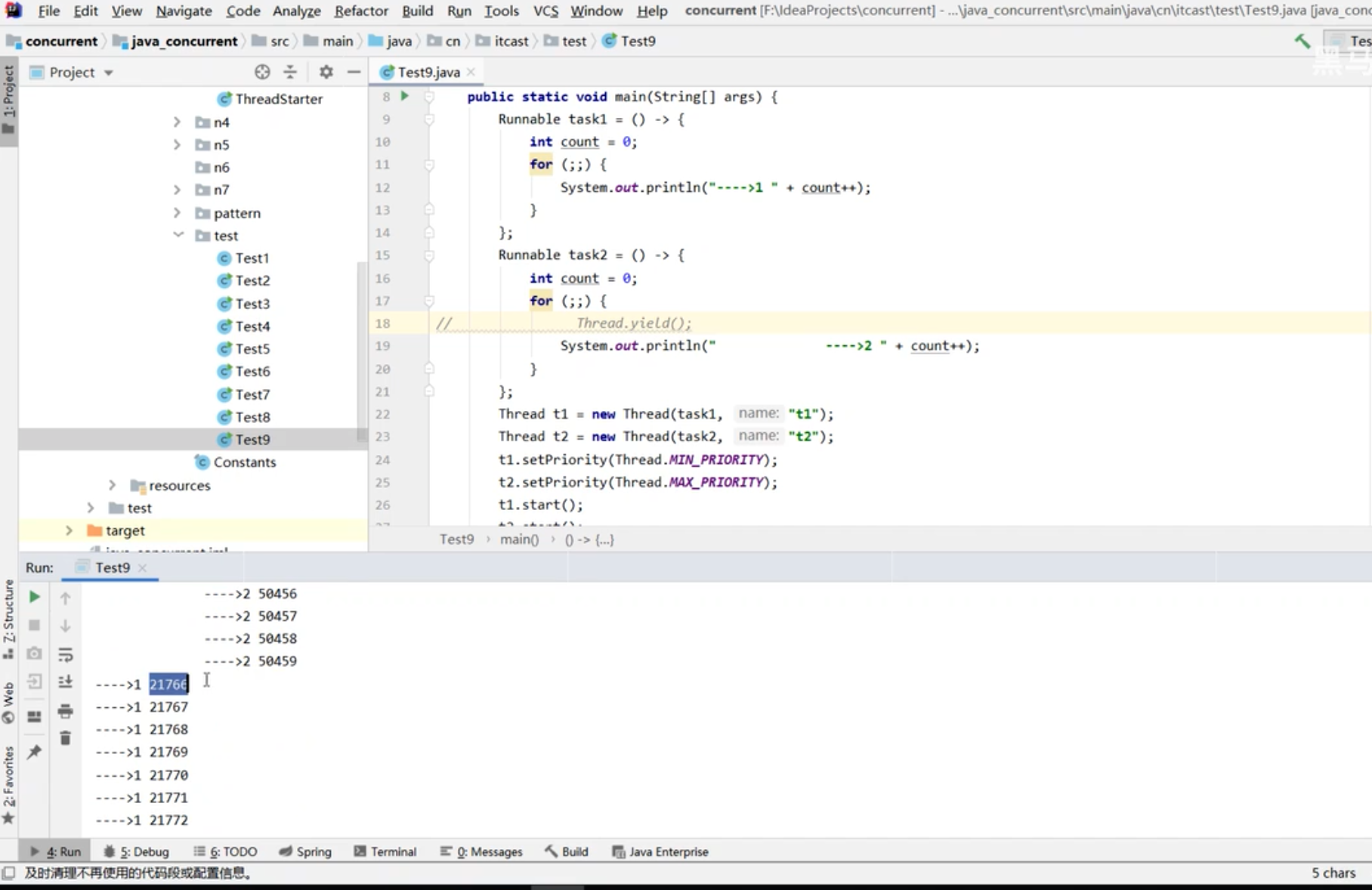1372x890 pixels.
Task: Open the Spring tool window
Action: [305, 851]
